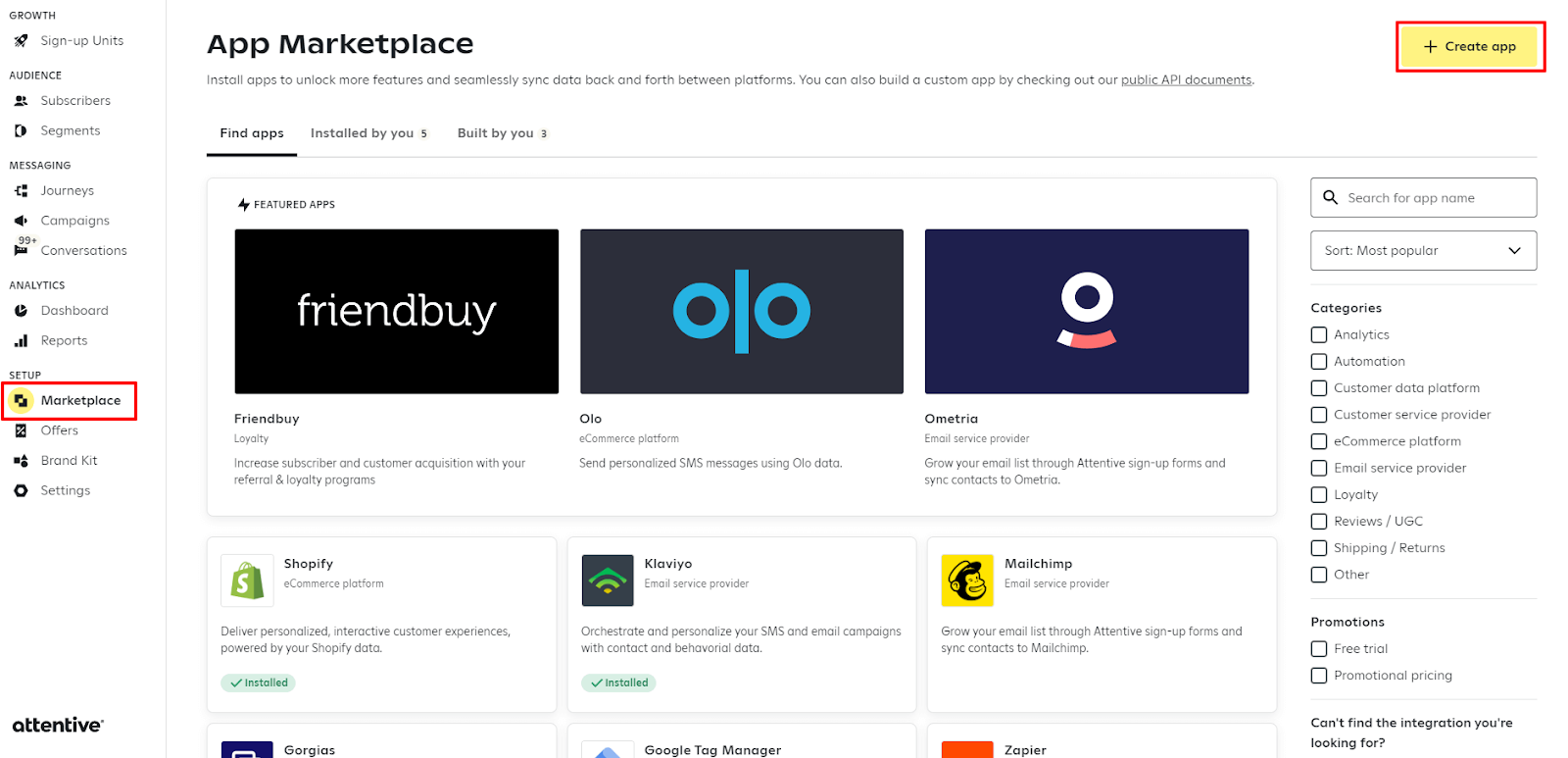1568x758 pixels.
Task: Open the Friendbuy featured app banner
Action: (x=397, y=312)
